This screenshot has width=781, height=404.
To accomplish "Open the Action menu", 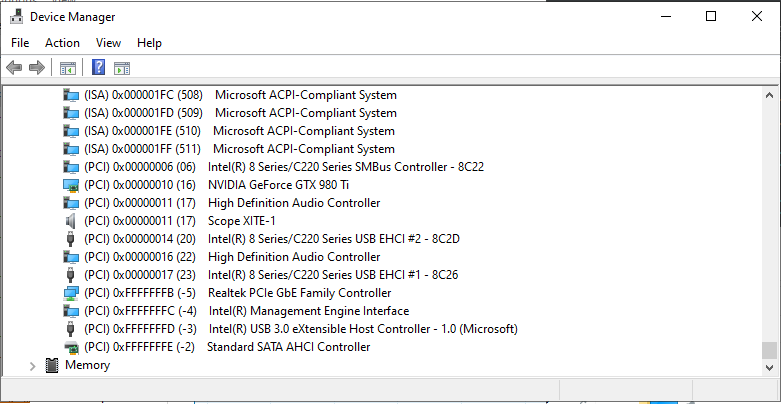I will pyautogui.click(x=62, y=43).
